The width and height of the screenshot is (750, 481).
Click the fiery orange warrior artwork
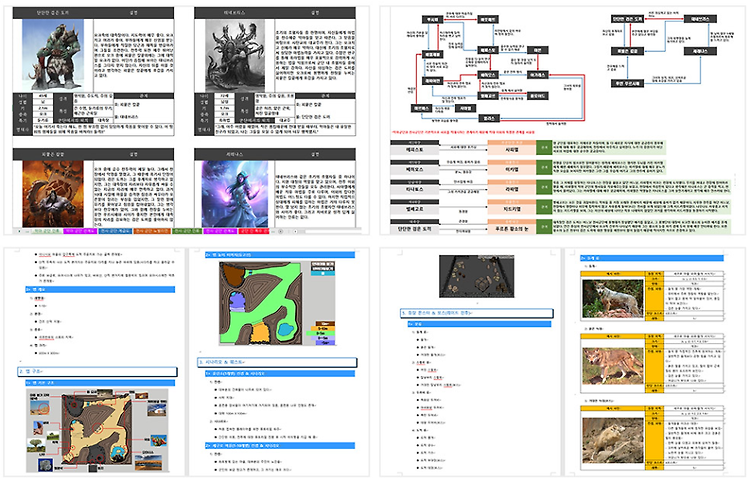[x=53, y=194]
